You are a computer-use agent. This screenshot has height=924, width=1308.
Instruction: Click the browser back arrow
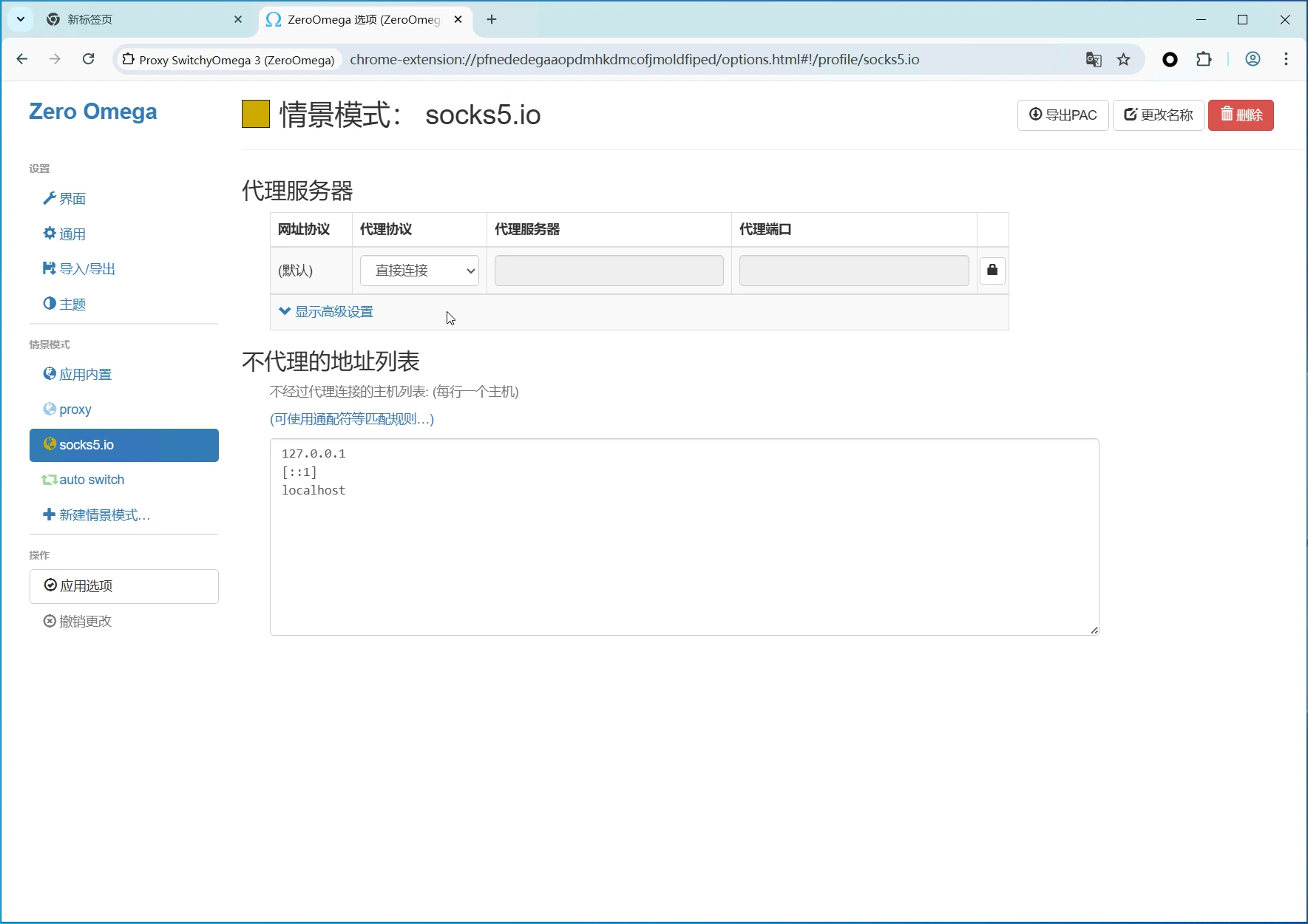22,59
